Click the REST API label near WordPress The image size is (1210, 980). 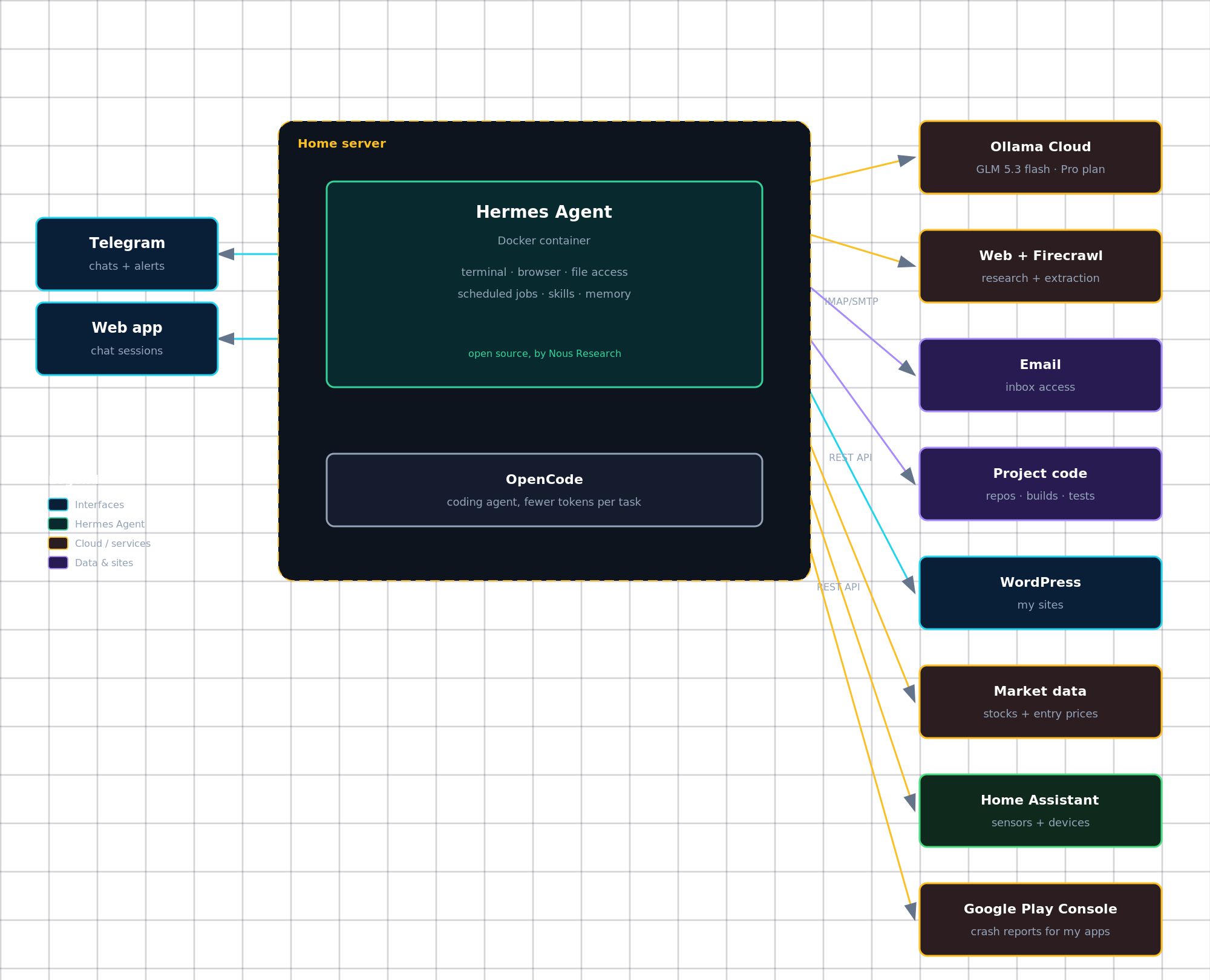coord(838,587)
